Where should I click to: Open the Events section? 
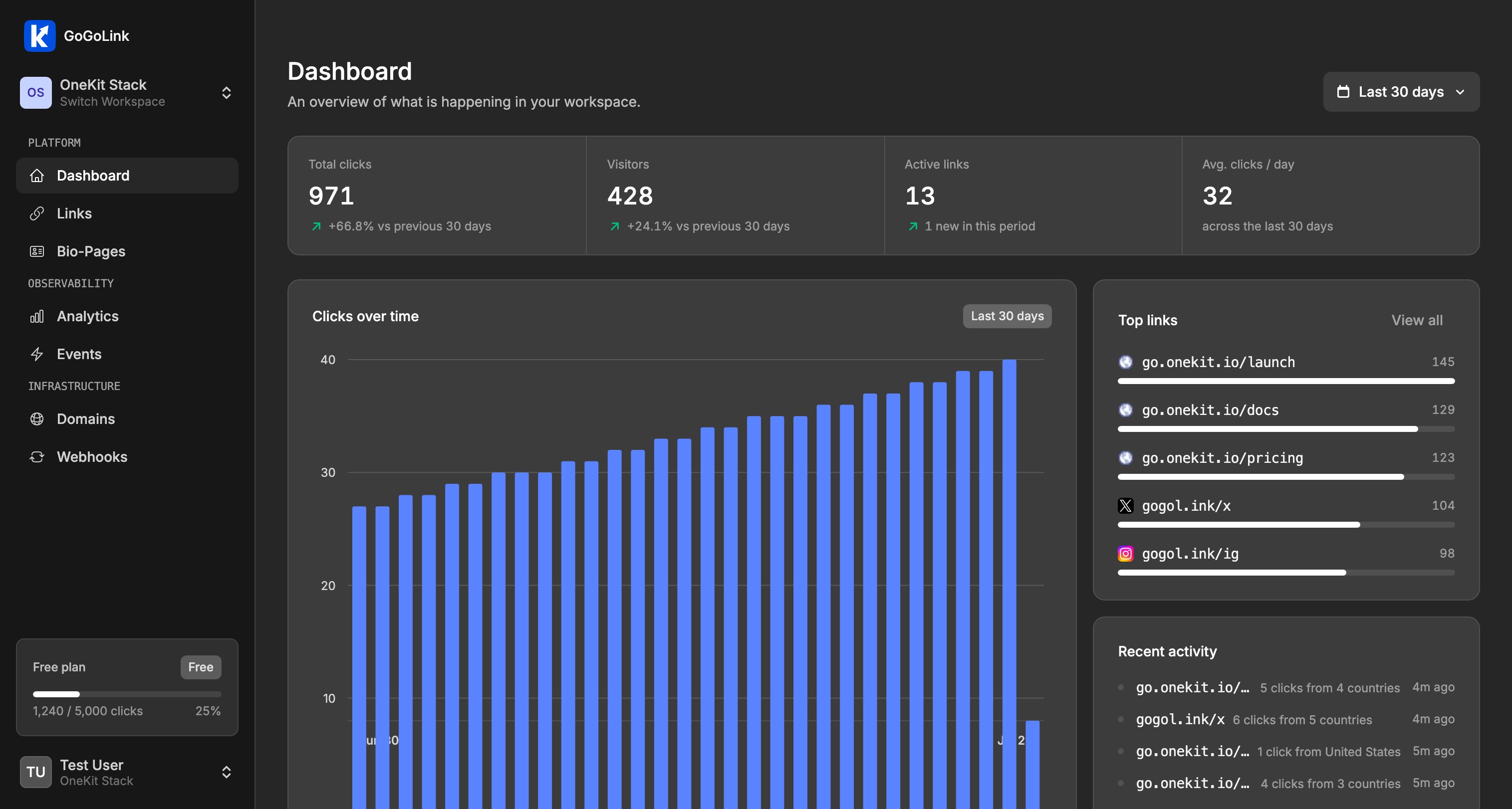tap(127, 354)
